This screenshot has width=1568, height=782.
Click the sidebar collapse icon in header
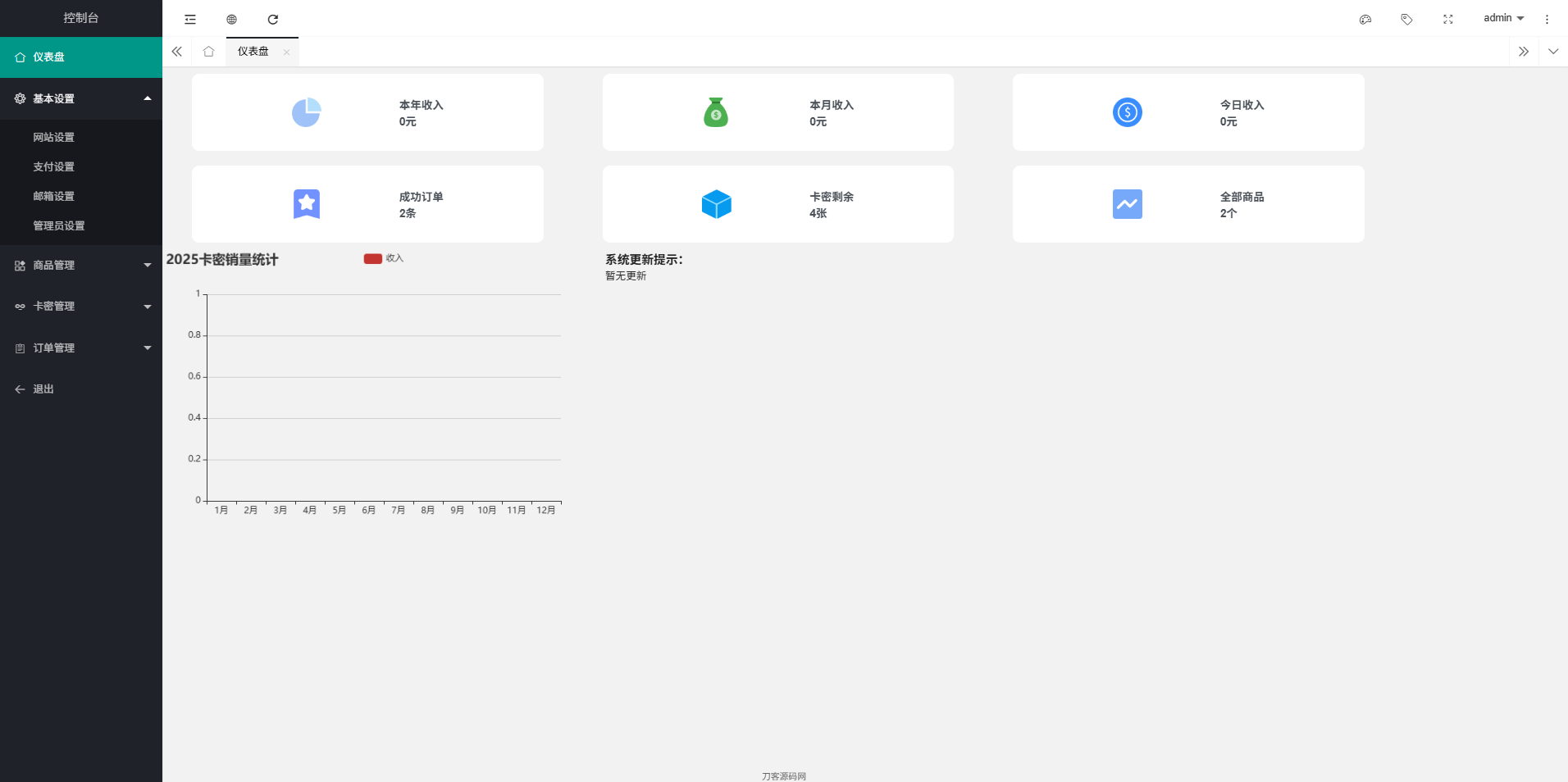click(190, 19)
